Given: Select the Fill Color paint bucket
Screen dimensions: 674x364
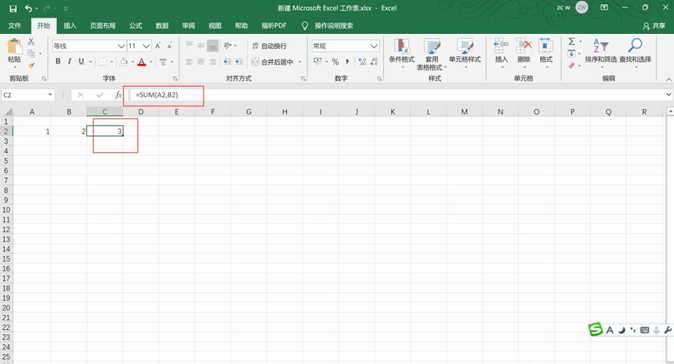Looking at the screenshot, I should click(x=124, y=62).
